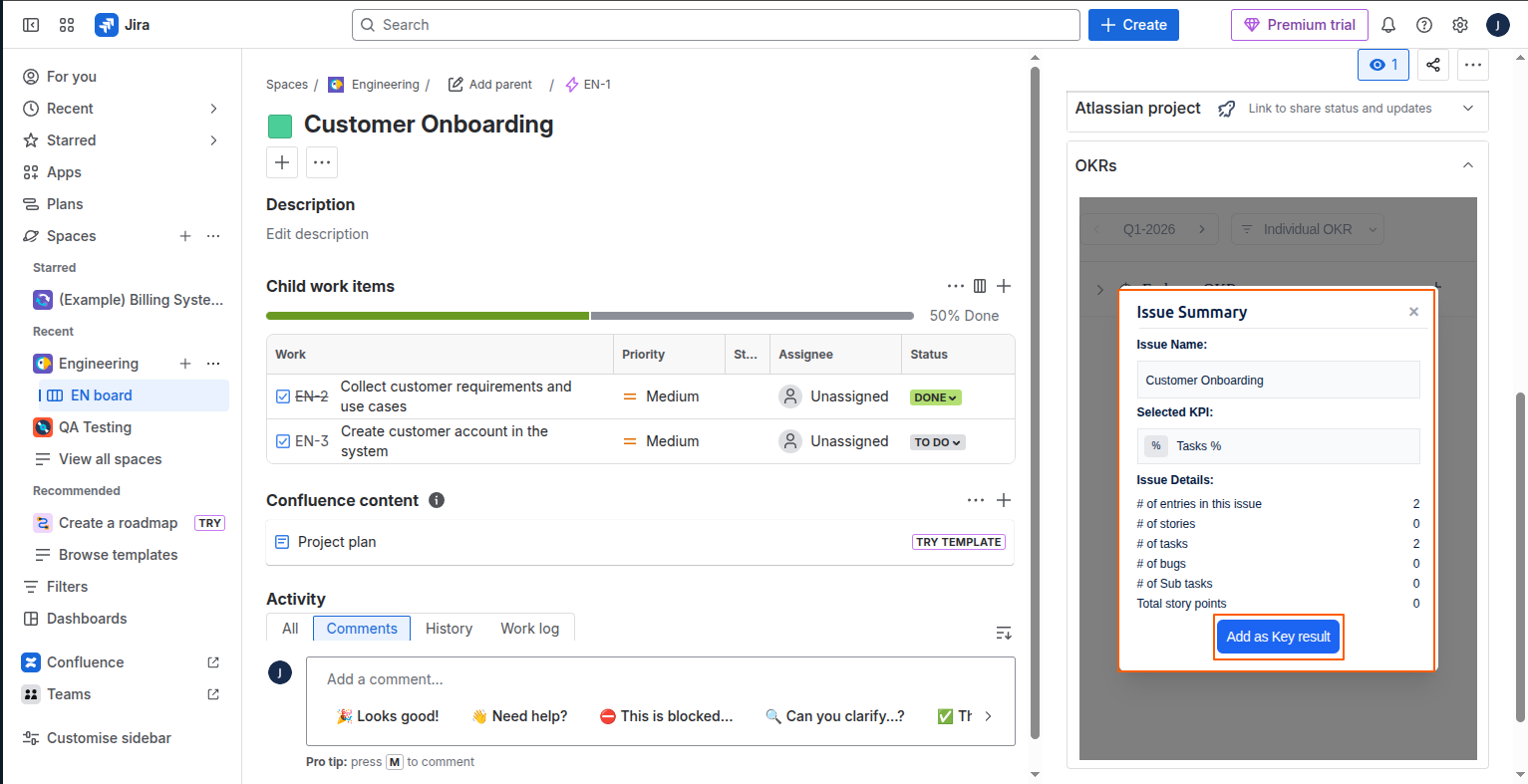
Task: Go to next quarter after Q1-2026
Action: (x=1202, y=229)
